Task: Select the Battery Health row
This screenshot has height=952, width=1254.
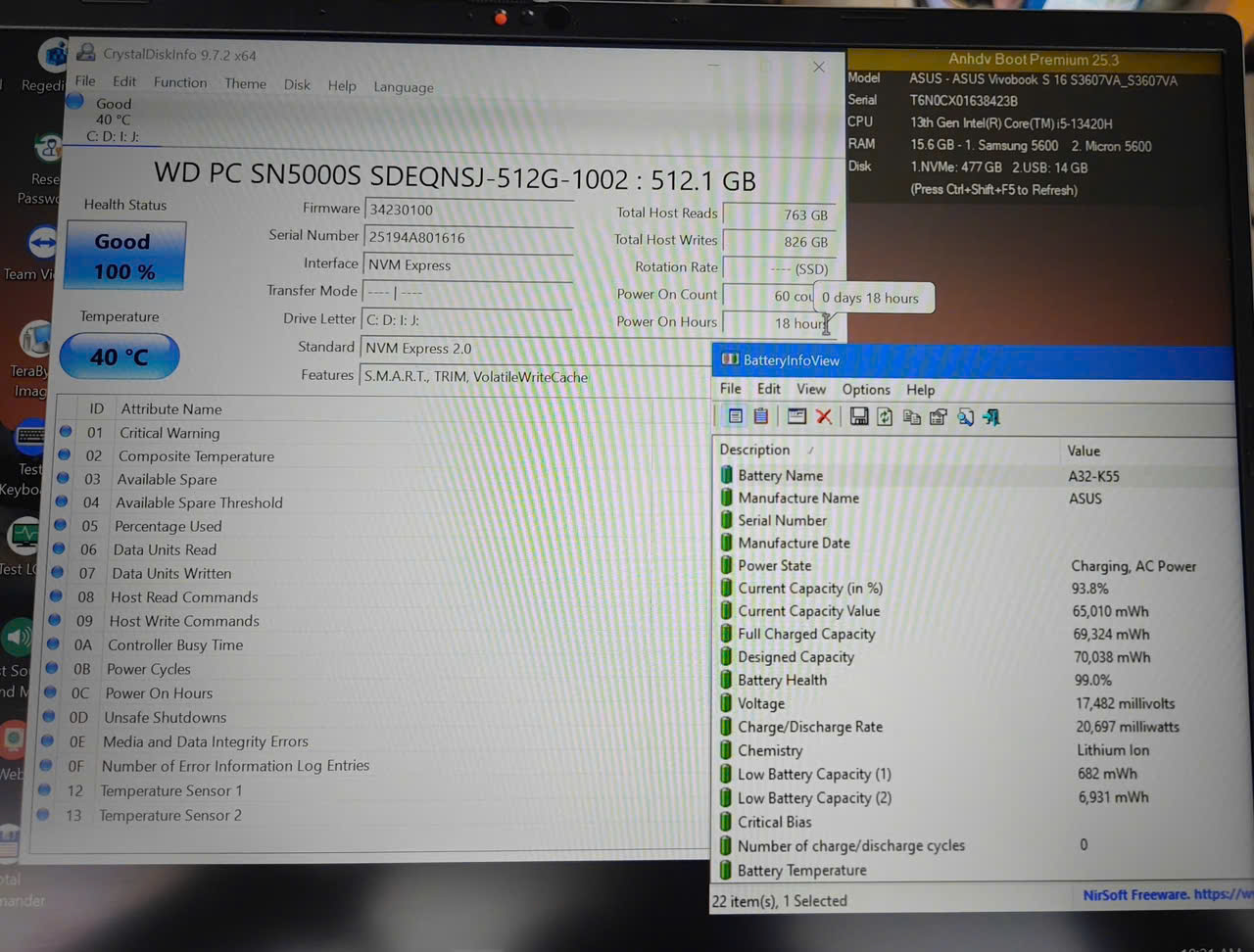Action: point(782,680)
